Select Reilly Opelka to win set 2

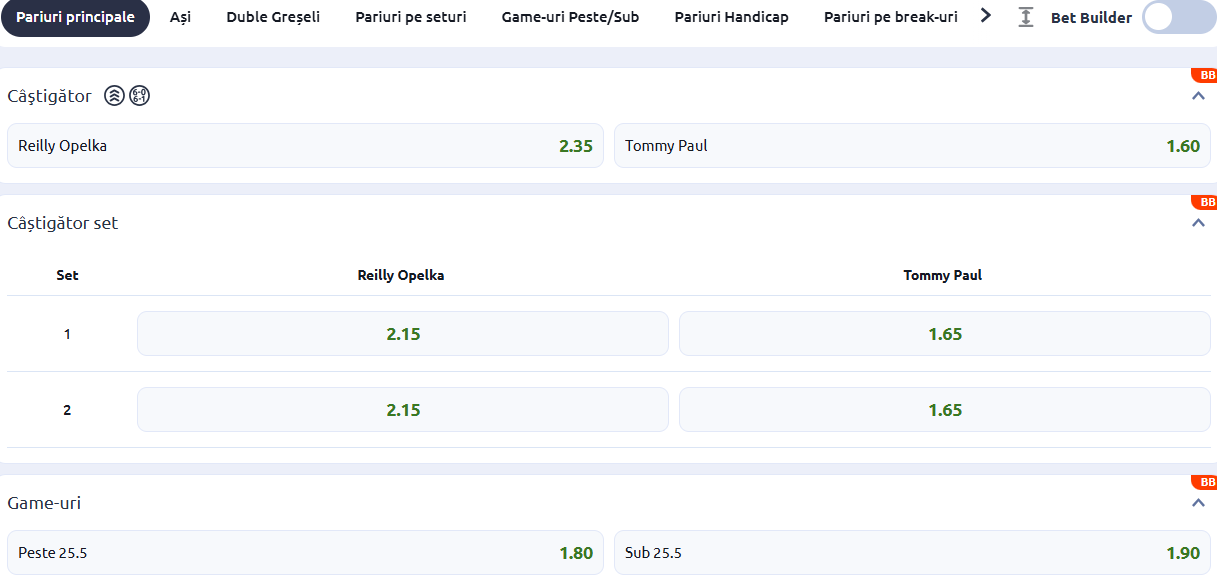[402, 409]
